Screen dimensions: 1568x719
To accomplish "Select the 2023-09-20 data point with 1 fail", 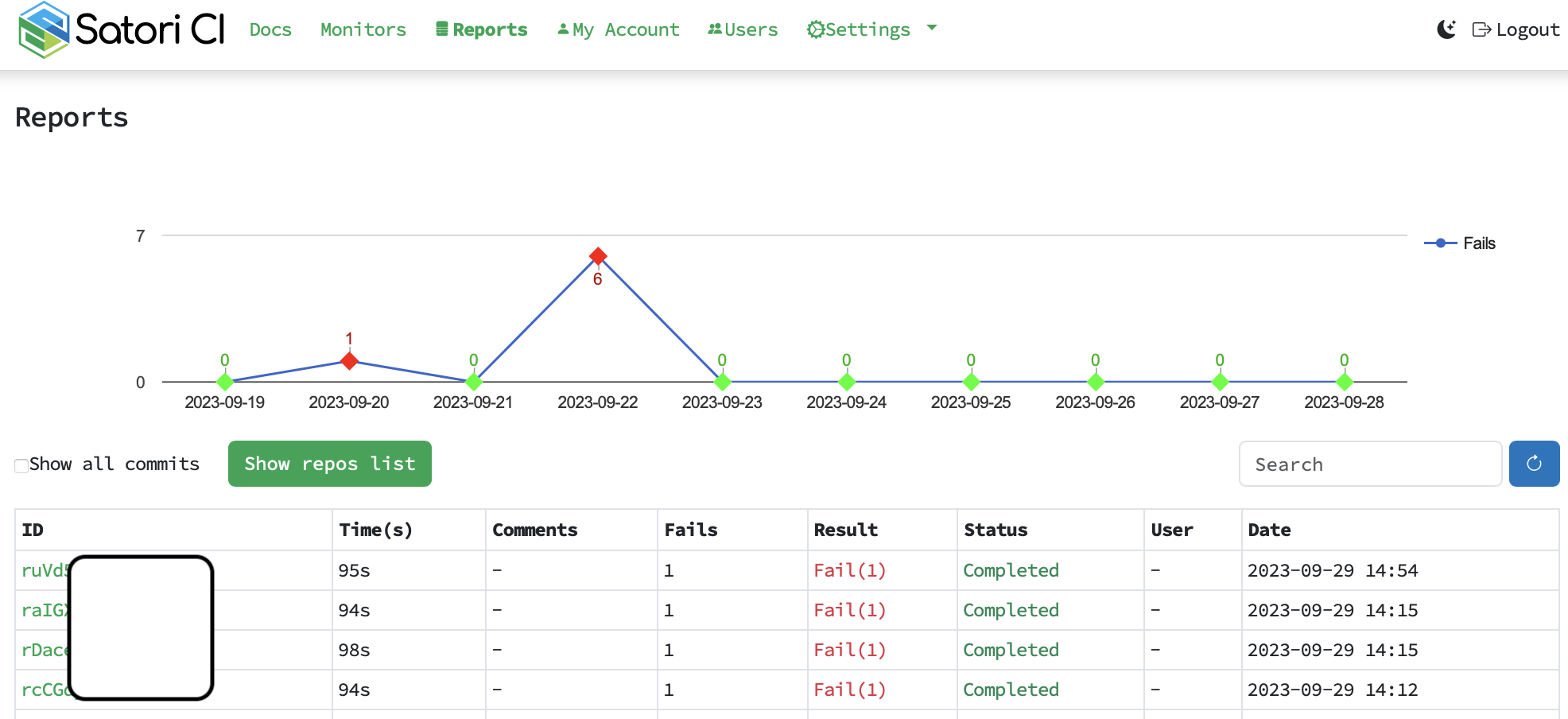I will (349, 361).
